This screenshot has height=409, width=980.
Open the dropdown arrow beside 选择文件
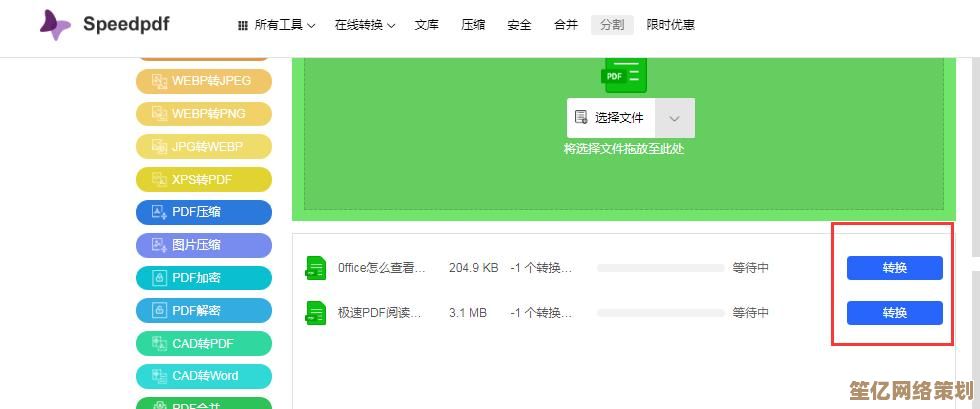(675, 118)
